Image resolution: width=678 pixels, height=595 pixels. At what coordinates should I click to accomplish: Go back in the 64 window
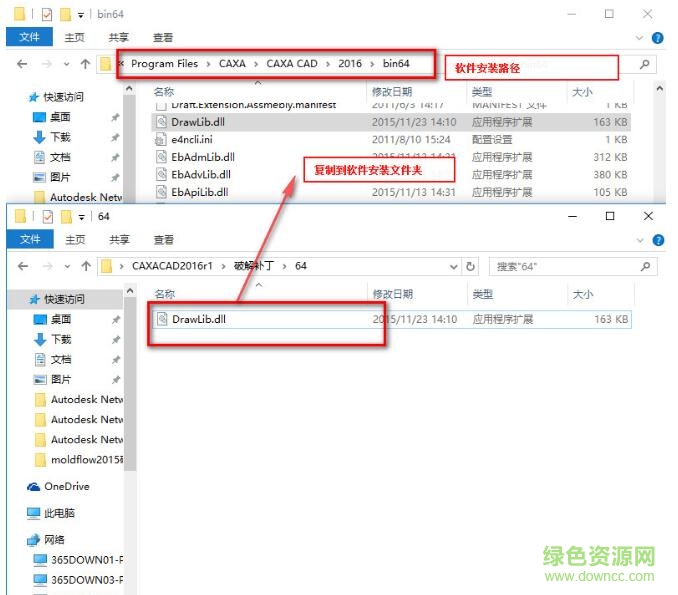point(23,266)
